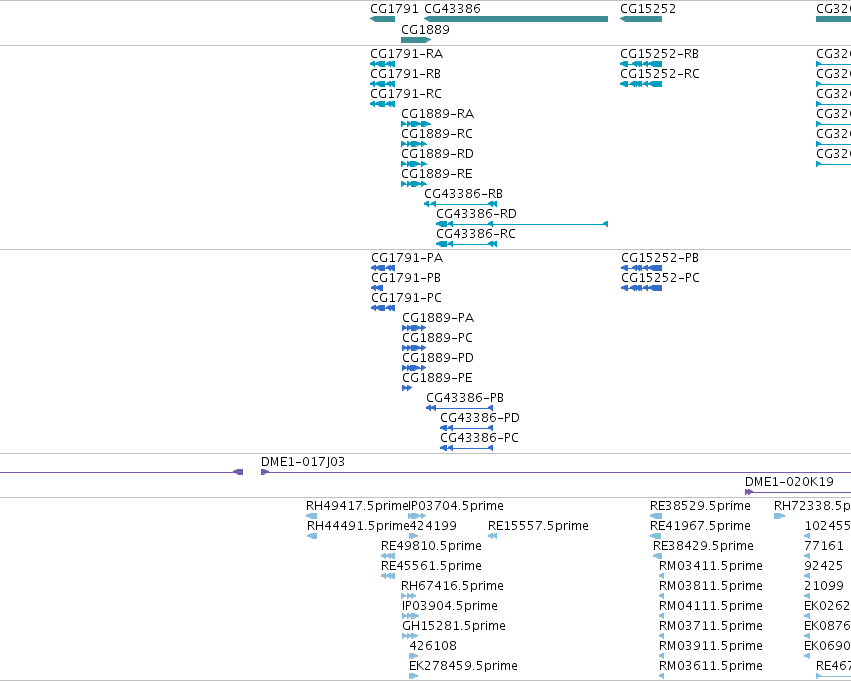This screenshot has width=851, height=681.
Task: Select feature 77161
Action: pyautogui.click(x=824, y=546)
